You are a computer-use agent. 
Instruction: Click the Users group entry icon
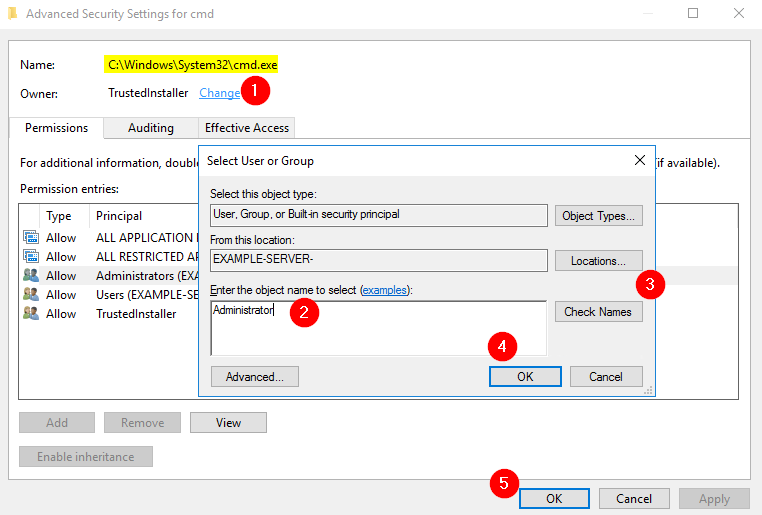pyautogui.click(x=31, y=295)
